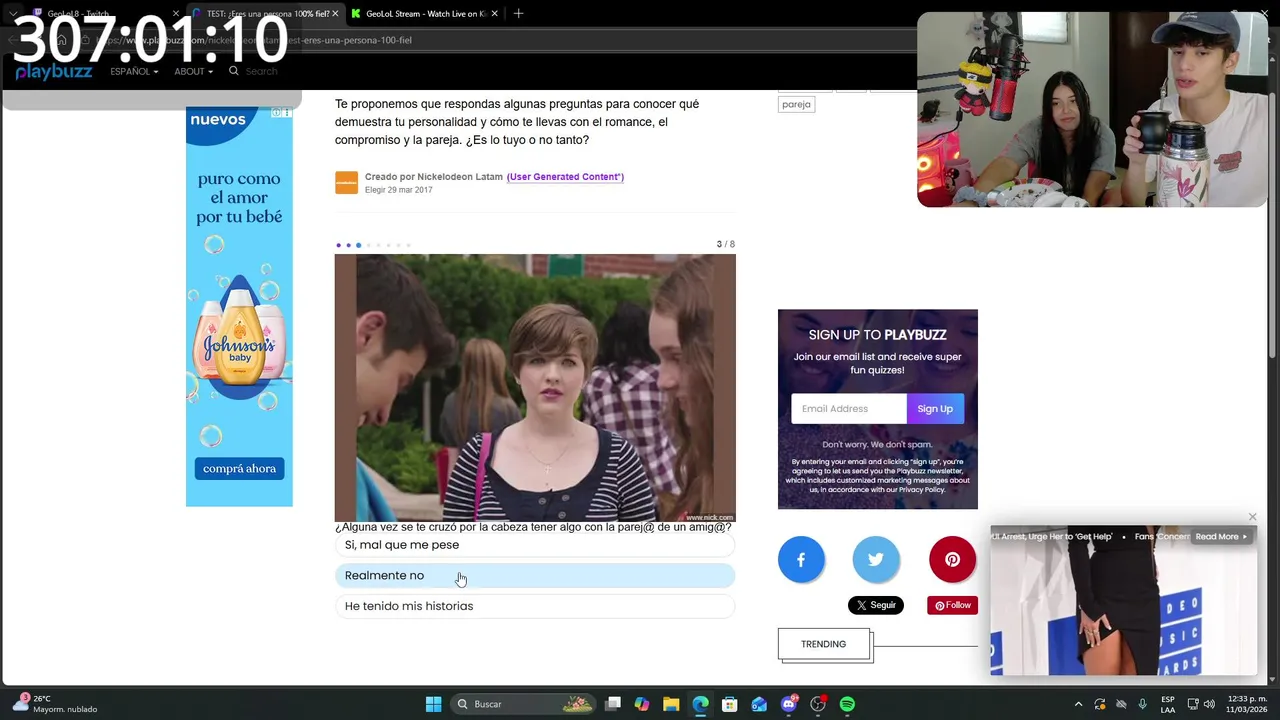The height and width of the screenshot is (720, 1280).
Task: Click the quiz progress dots
Action: pos(373,245)
